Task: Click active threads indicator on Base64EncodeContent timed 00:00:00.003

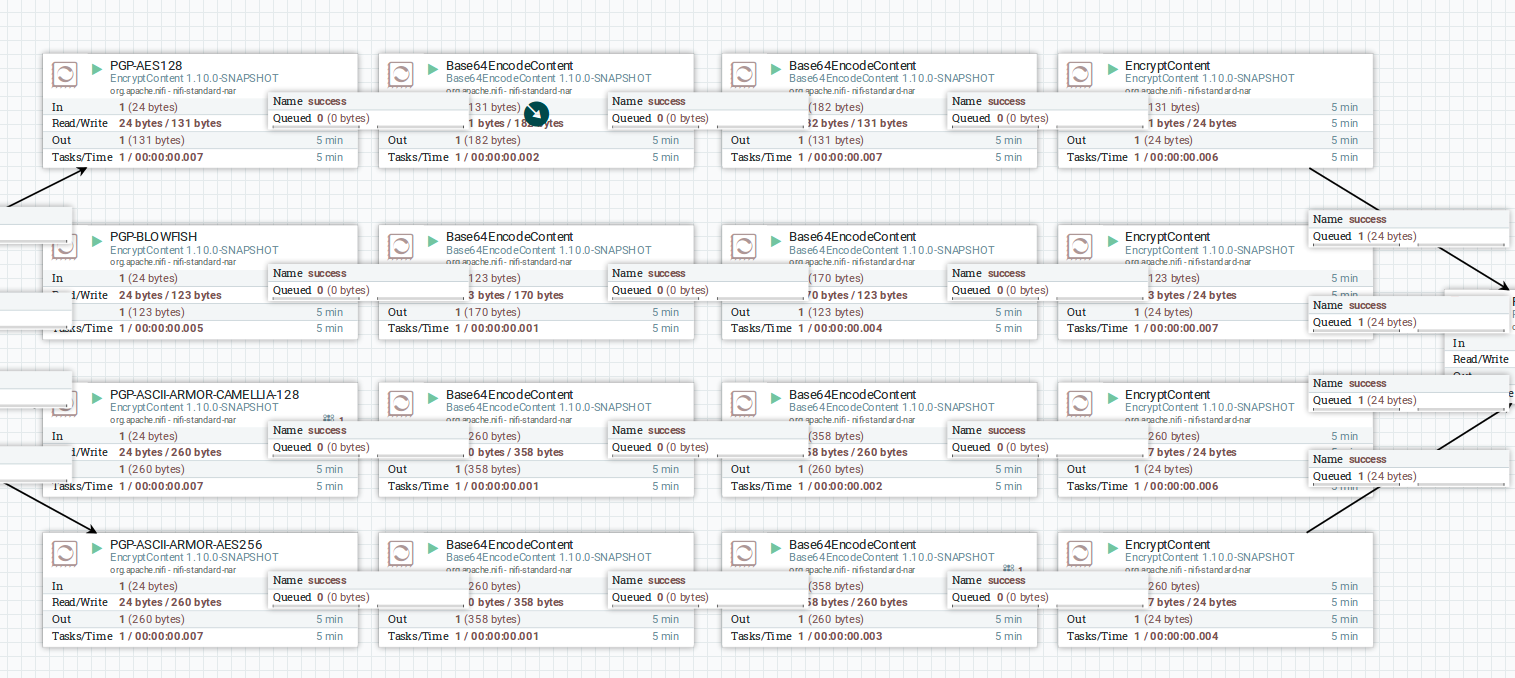Action: tap(1012, 570)
